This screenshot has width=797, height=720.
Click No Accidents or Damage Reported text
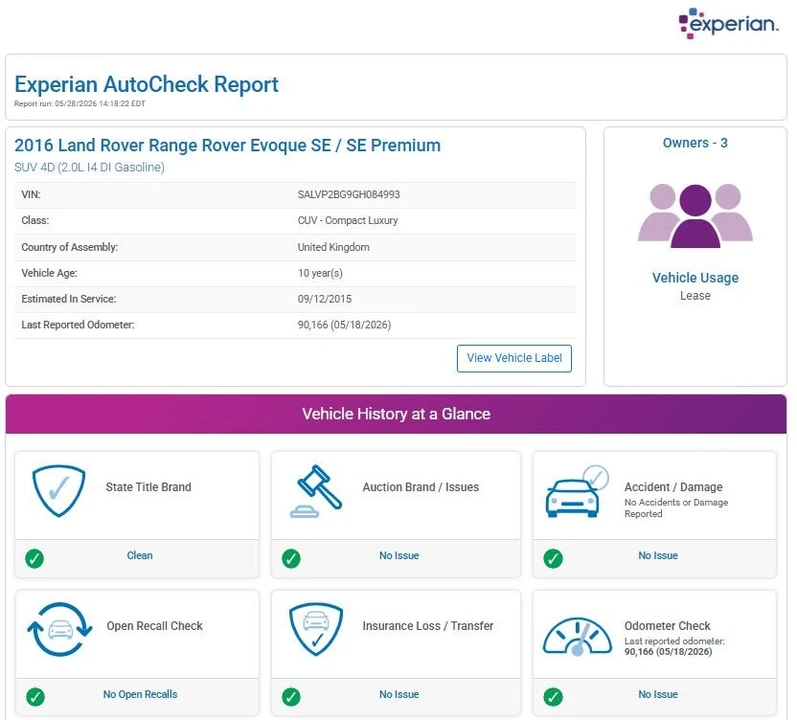(676, 508)
